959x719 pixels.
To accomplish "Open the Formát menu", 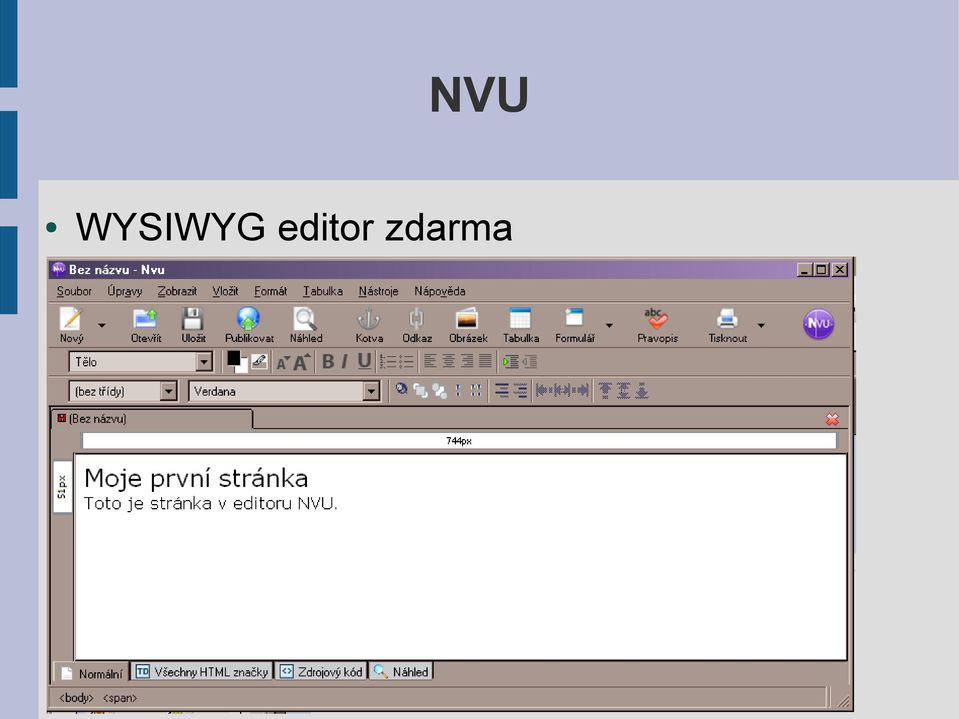I will click(x=270, y=292).
